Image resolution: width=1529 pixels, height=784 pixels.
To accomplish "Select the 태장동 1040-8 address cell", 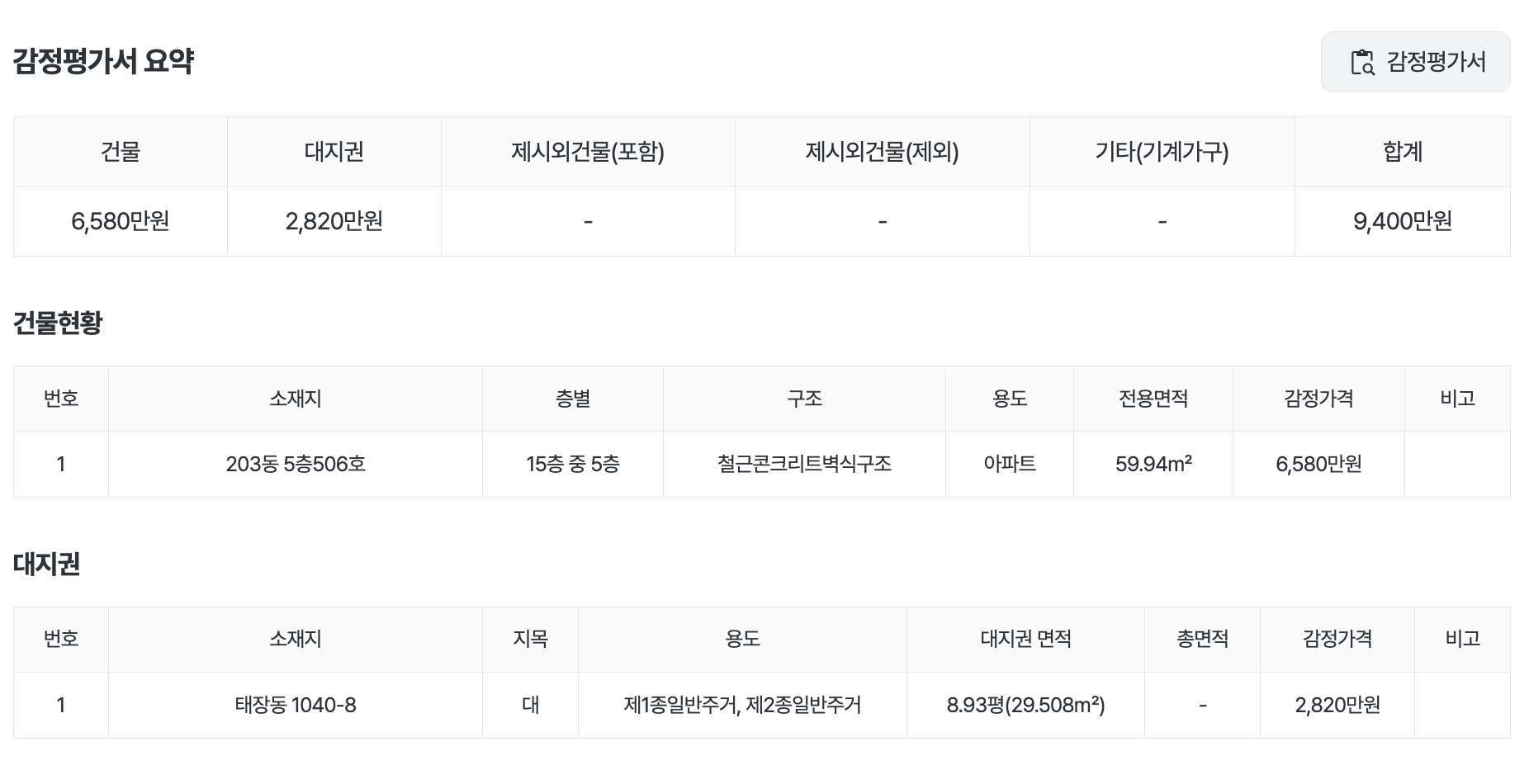I will (296, 705).
